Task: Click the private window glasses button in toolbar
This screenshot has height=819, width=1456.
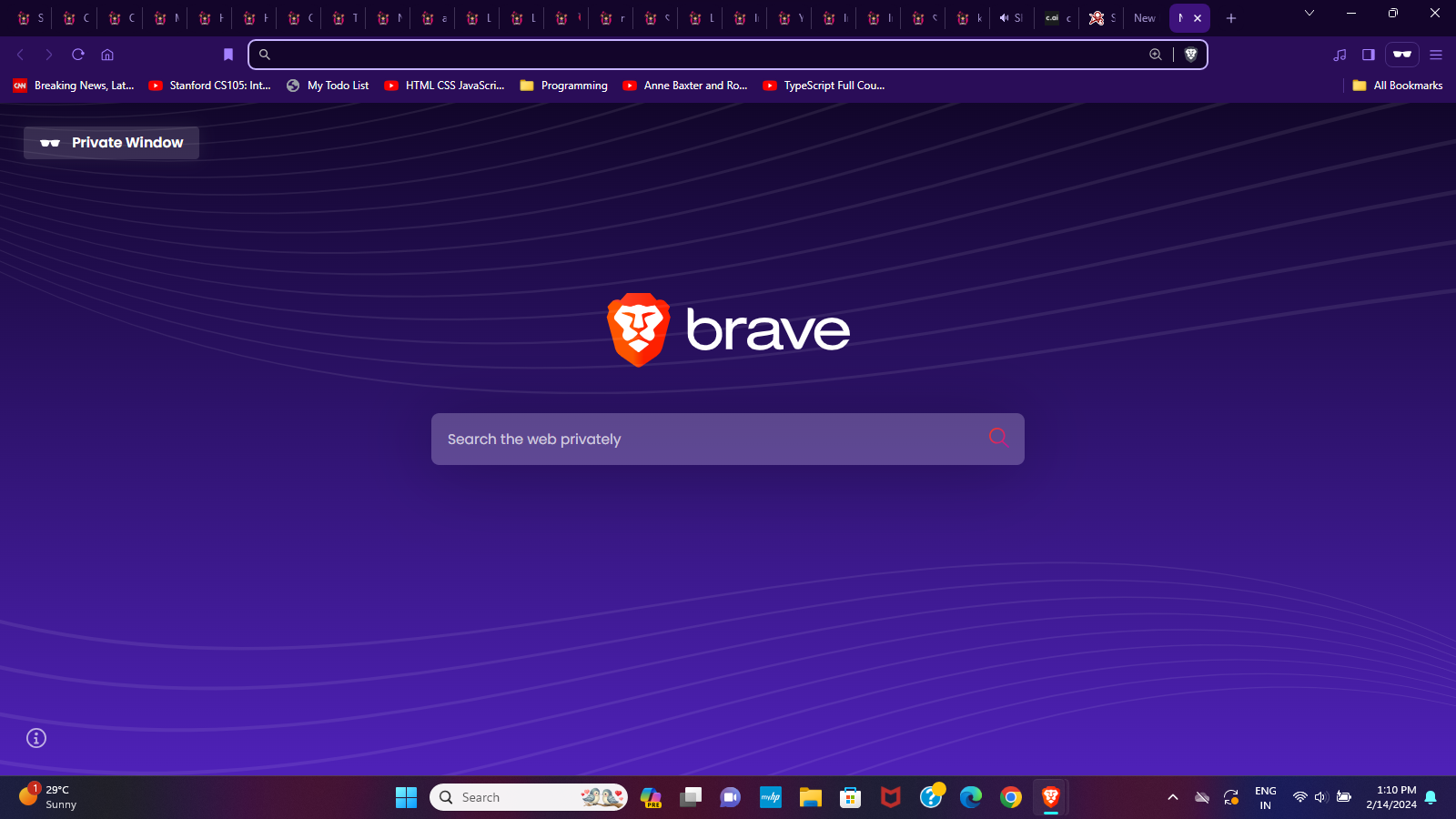Action: pos(1402,55)
